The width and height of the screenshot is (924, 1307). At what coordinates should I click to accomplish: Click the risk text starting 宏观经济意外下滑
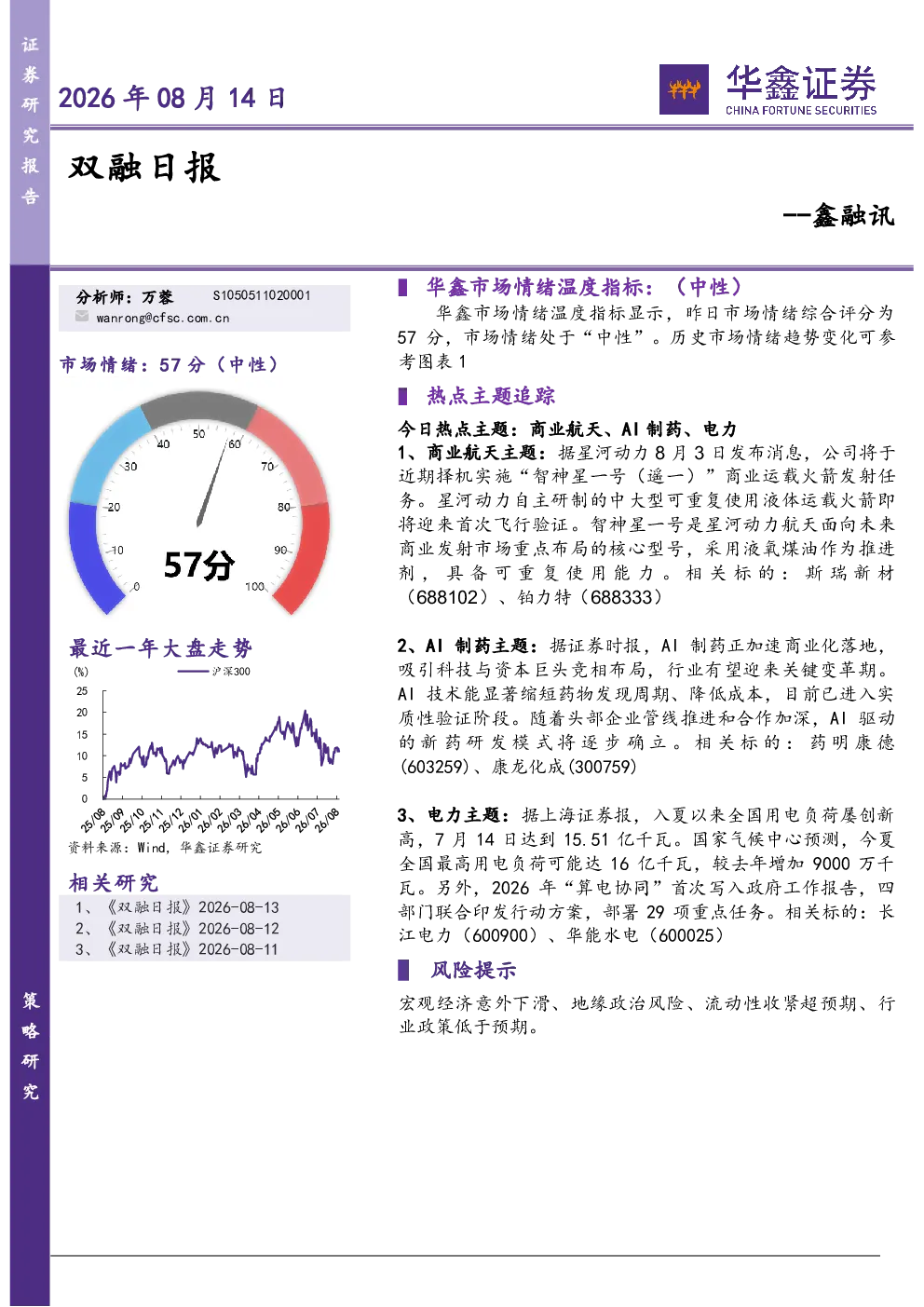646,1014
